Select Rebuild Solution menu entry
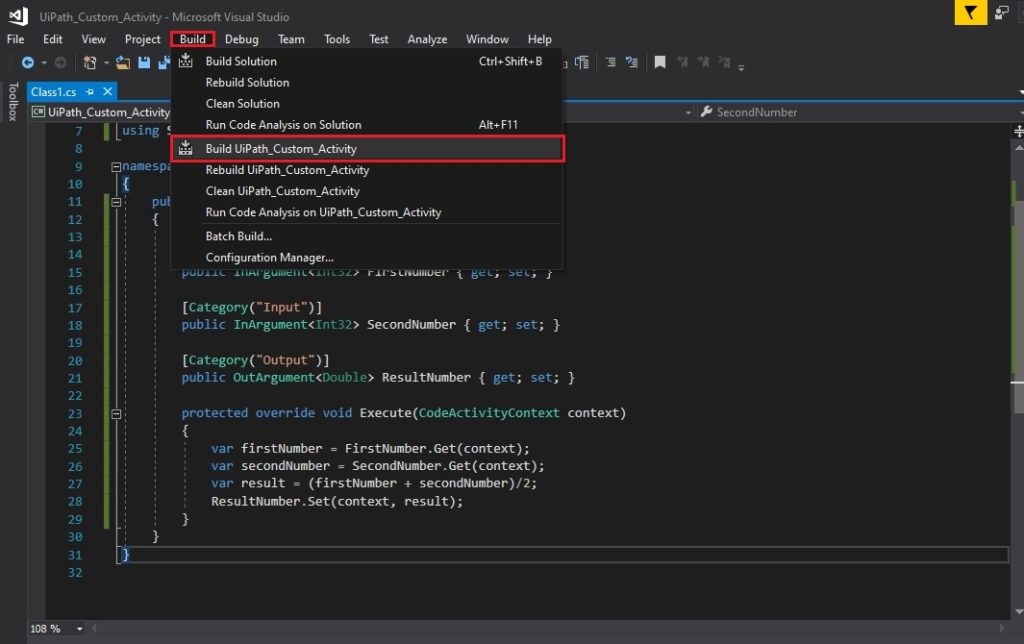Viewport: 1024px width, 644px height. 367,82
